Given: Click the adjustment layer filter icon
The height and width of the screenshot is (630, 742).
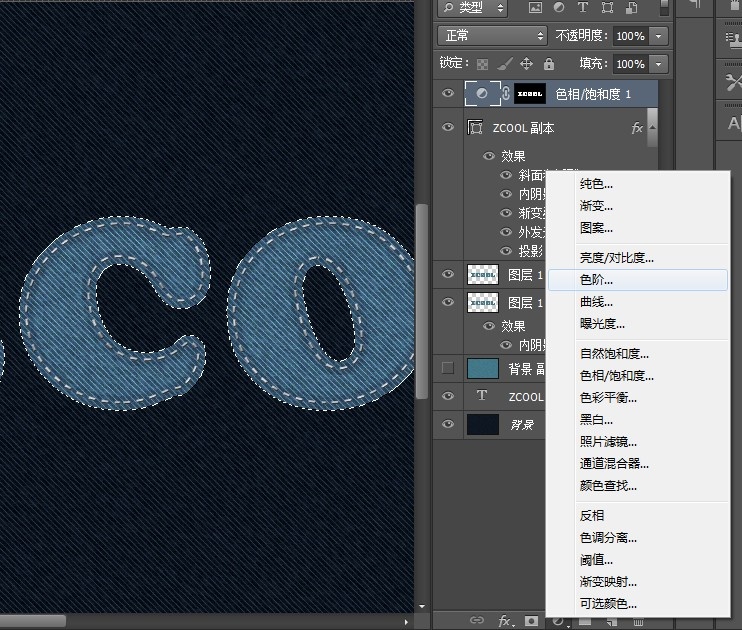Looking at the screenshot, I should [559, 9].
